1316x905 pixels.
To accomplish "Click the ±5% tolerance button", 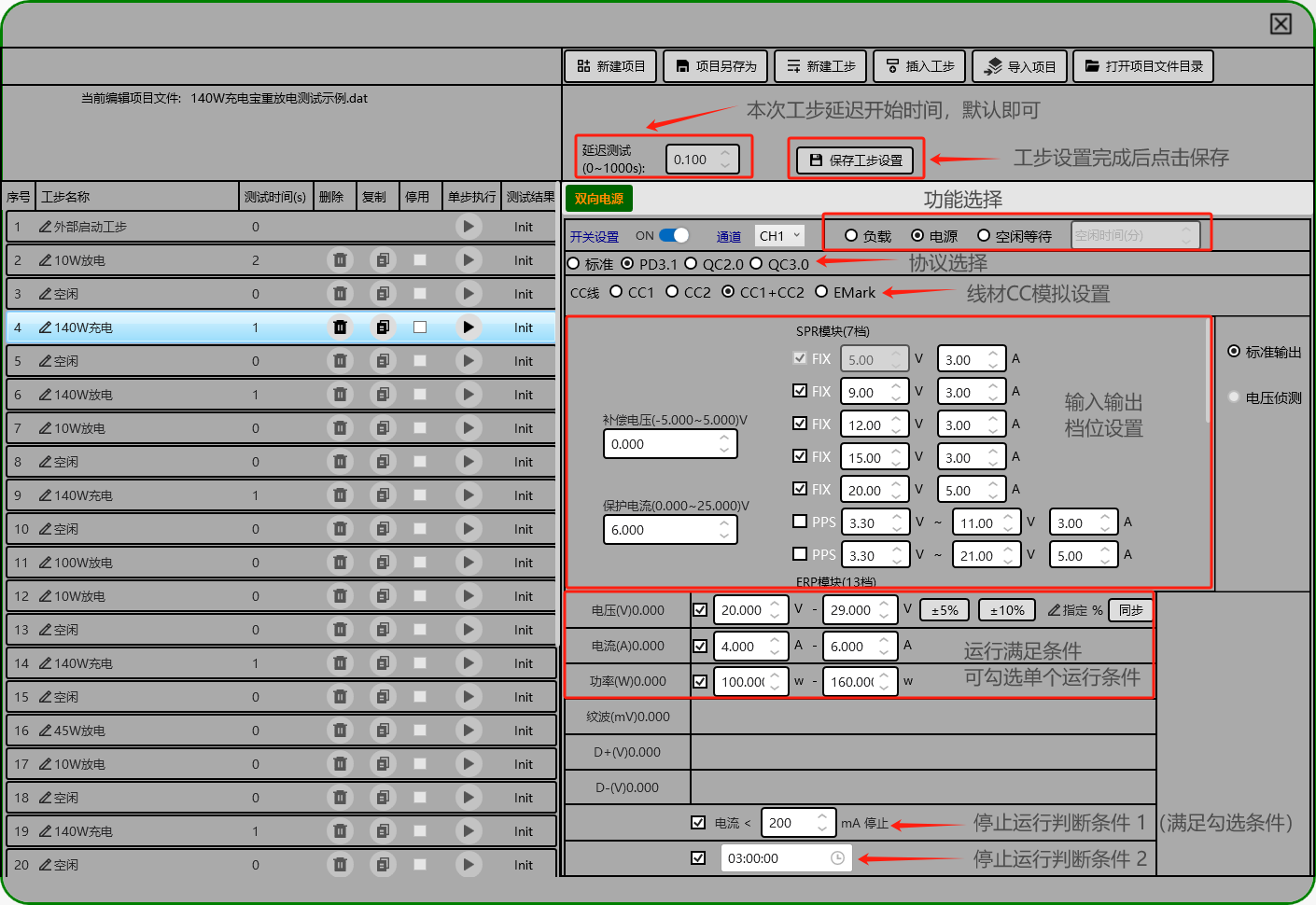I will tap(945, 610).
